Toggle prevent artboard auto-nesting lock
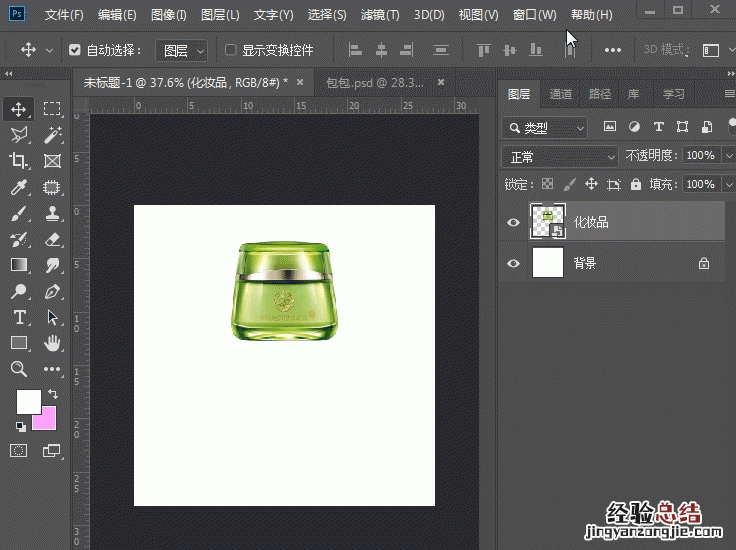736x550 pixels. (x=613, y=184)
